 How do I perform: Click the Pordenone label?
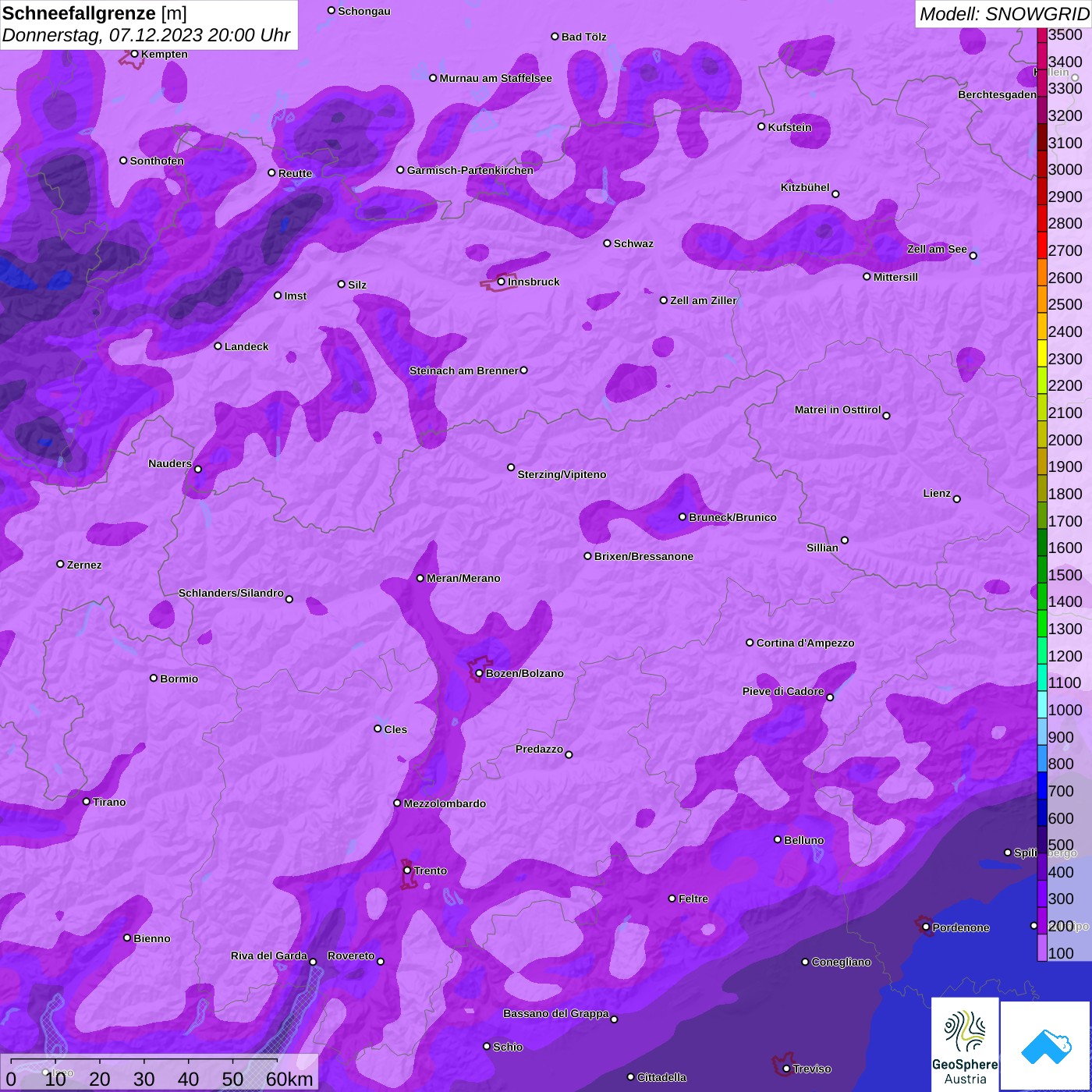pos(961,927)
